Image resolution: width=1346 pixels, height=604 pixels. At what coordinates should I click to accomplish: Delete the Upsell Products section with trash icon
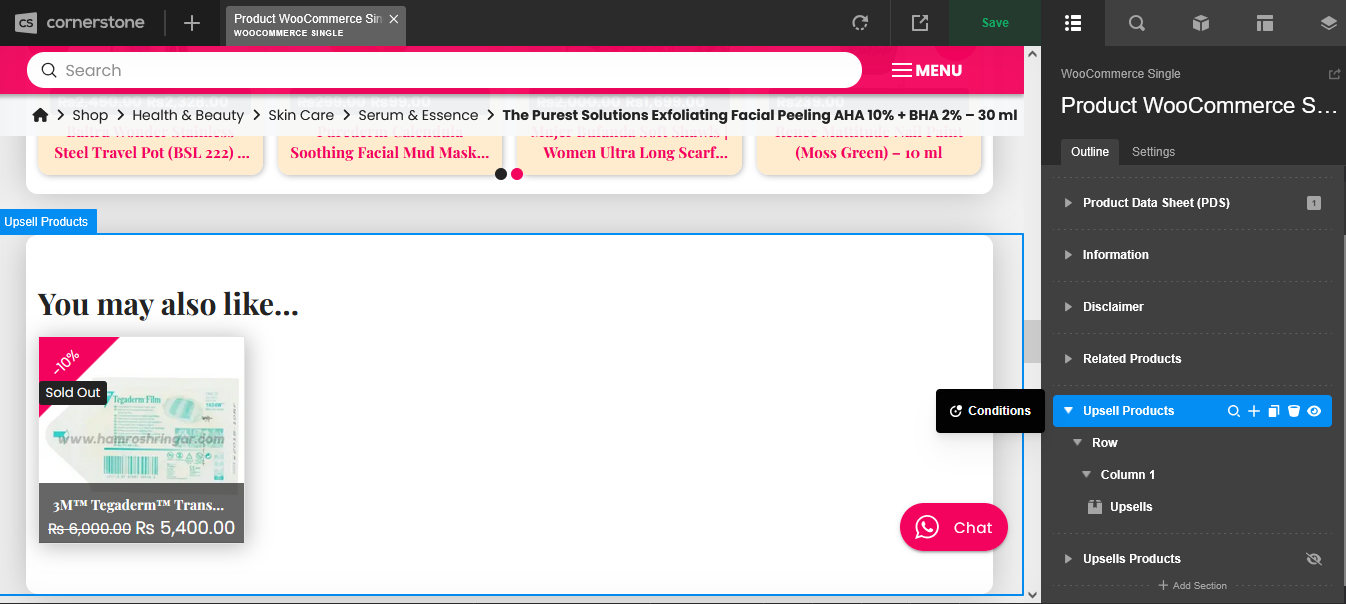pyautogui.click(x=1293, y=411)
